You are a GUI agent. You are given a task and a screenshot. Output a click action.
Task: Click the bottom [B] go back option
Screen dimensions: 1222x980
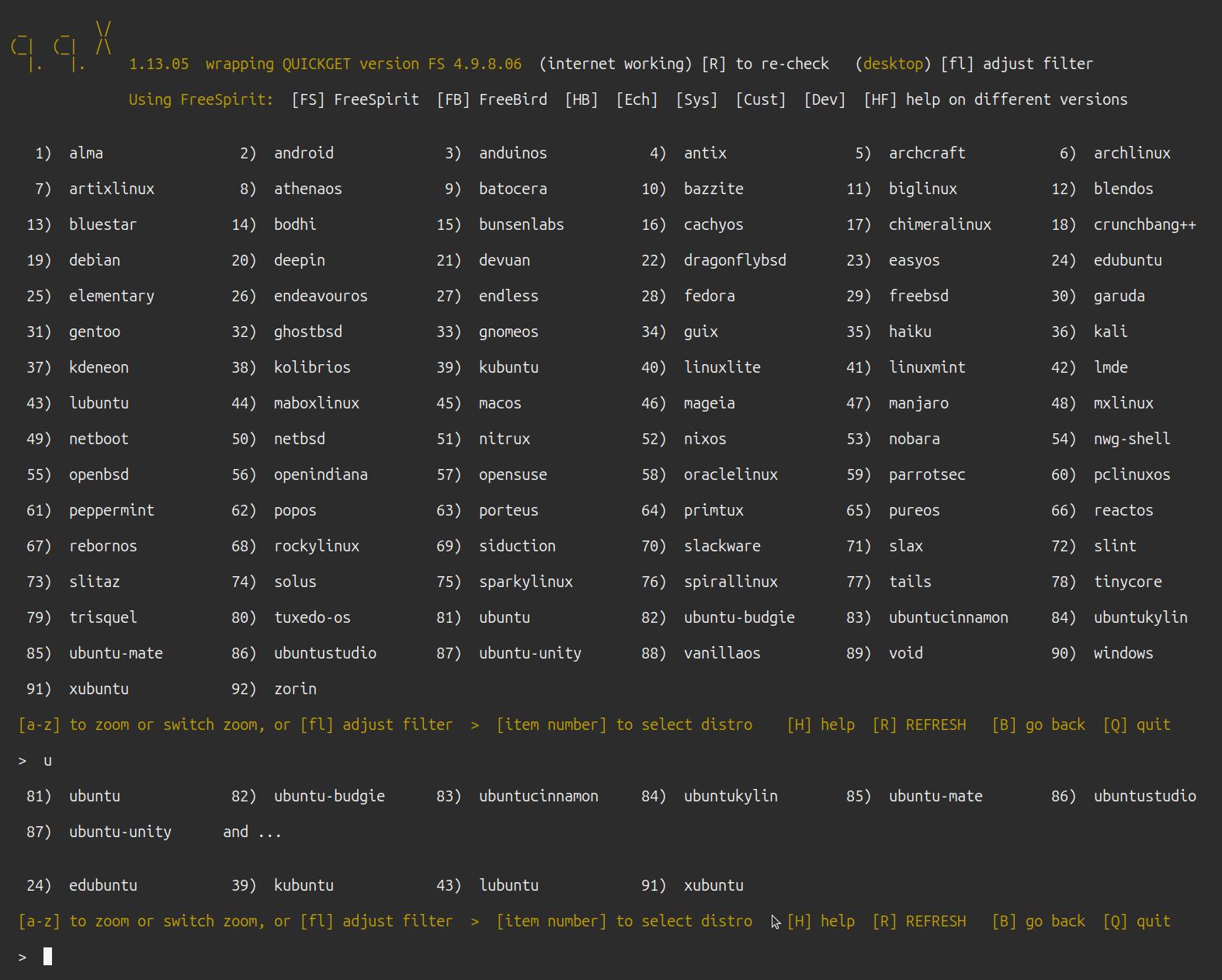click(x=1038, y=921)
